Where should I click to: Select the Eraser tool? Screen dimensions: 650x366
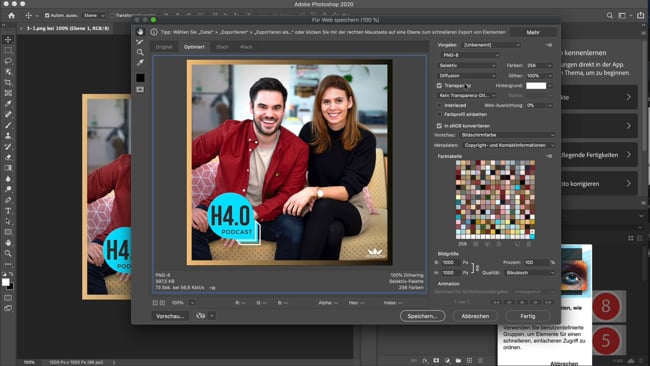point(8,158)
